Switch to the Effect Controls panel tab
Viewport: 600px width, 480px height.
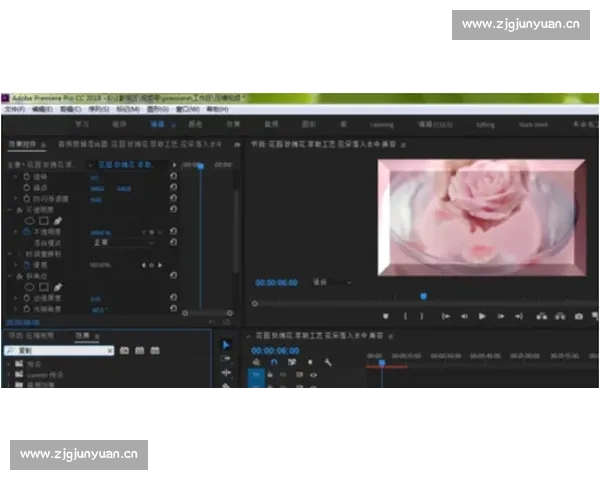(x=22, y=144)
